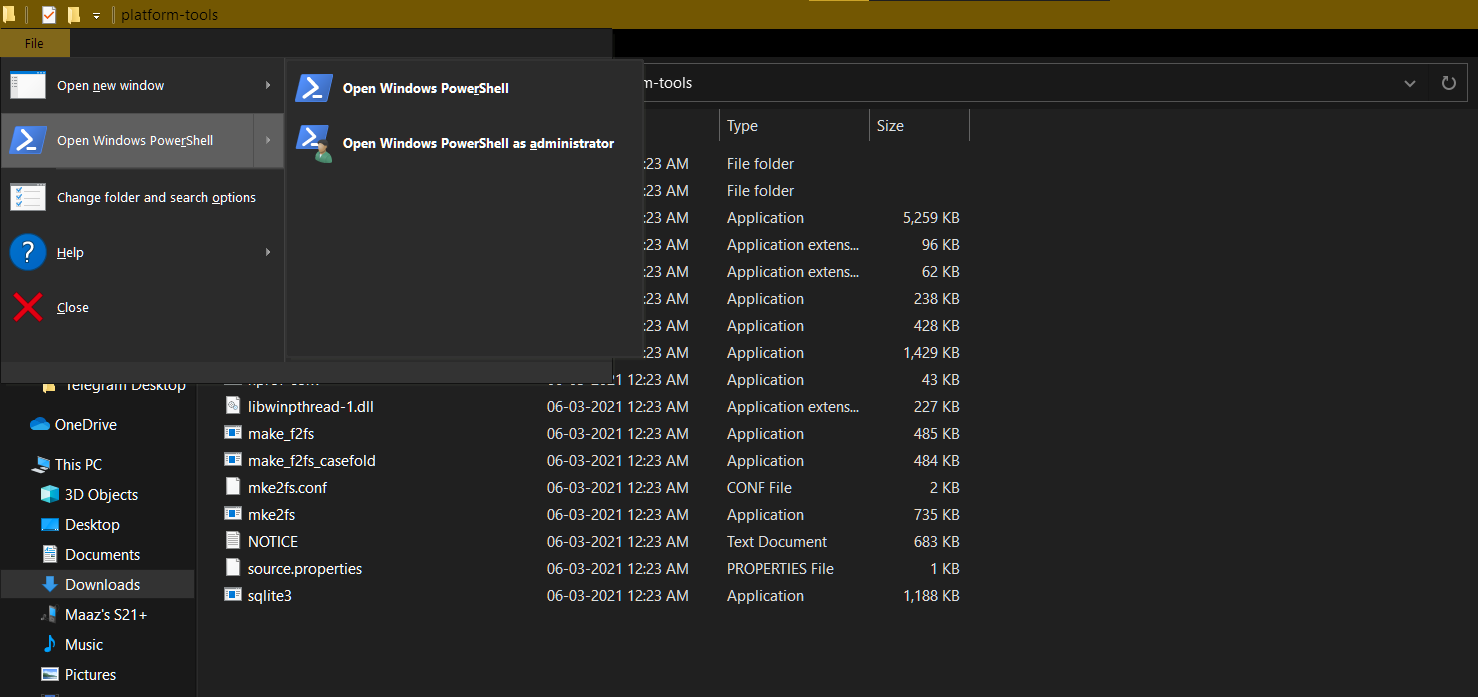The width and height of the screenshot is (1478, 697).
Task: Click the text document icon of NOTICE
Action: click(x=231, y=541)
